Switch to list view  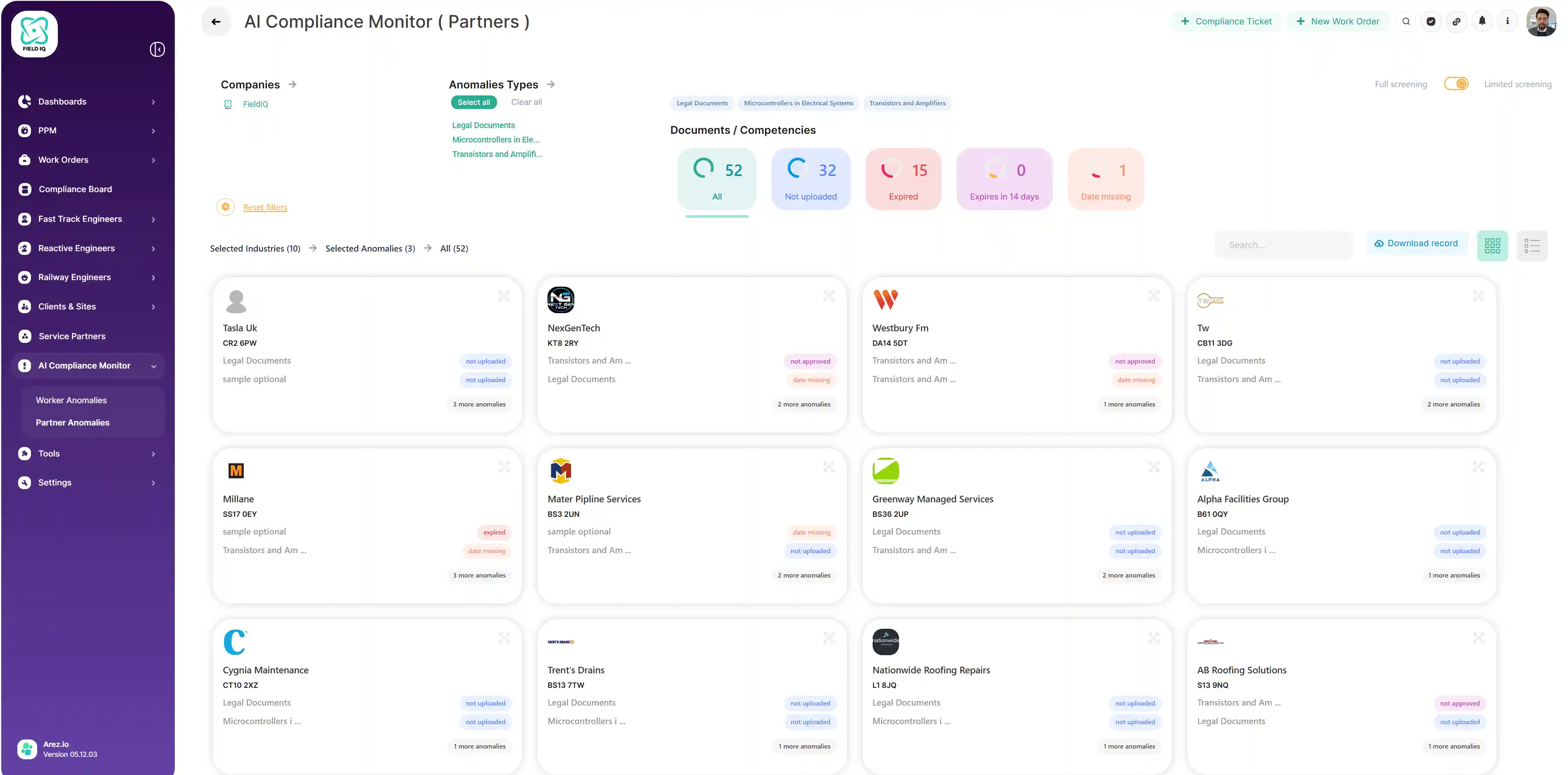click(x=1532, y=246)
